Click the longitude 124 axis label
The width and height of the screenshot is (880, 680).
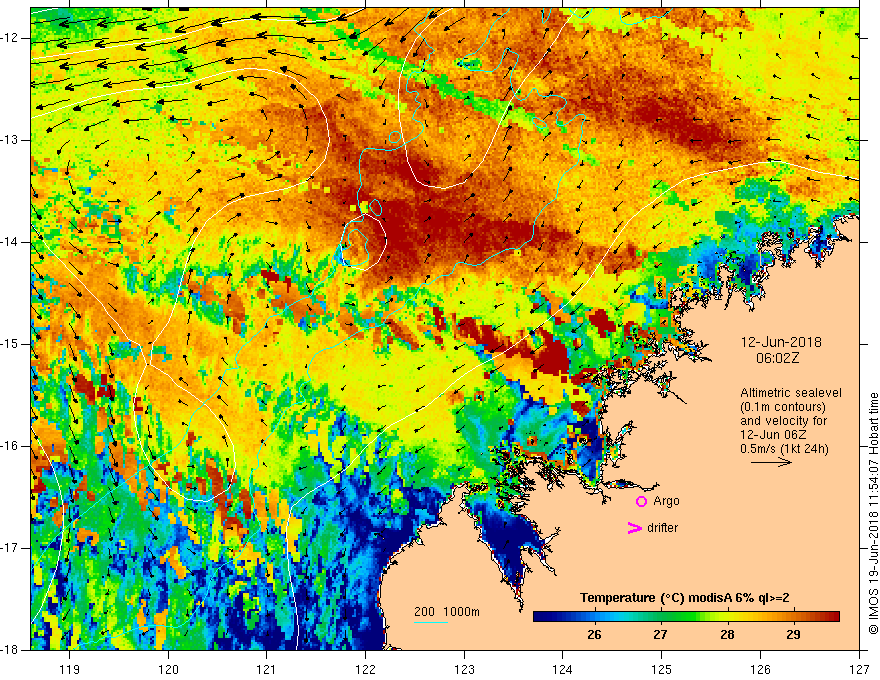pyautogui.click(x=563, y=669)
